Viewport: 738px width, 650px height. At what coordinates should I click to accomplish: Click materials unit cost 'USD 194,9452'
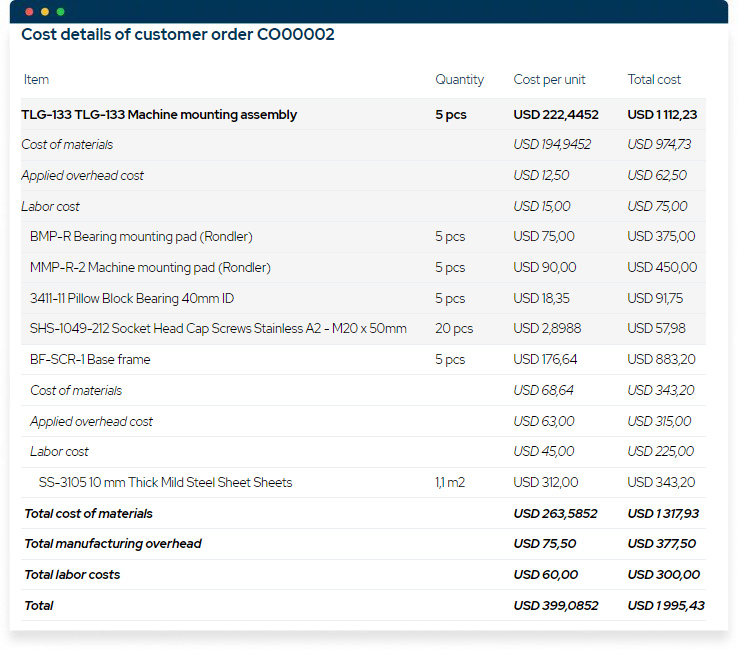[x=552, y=144]
